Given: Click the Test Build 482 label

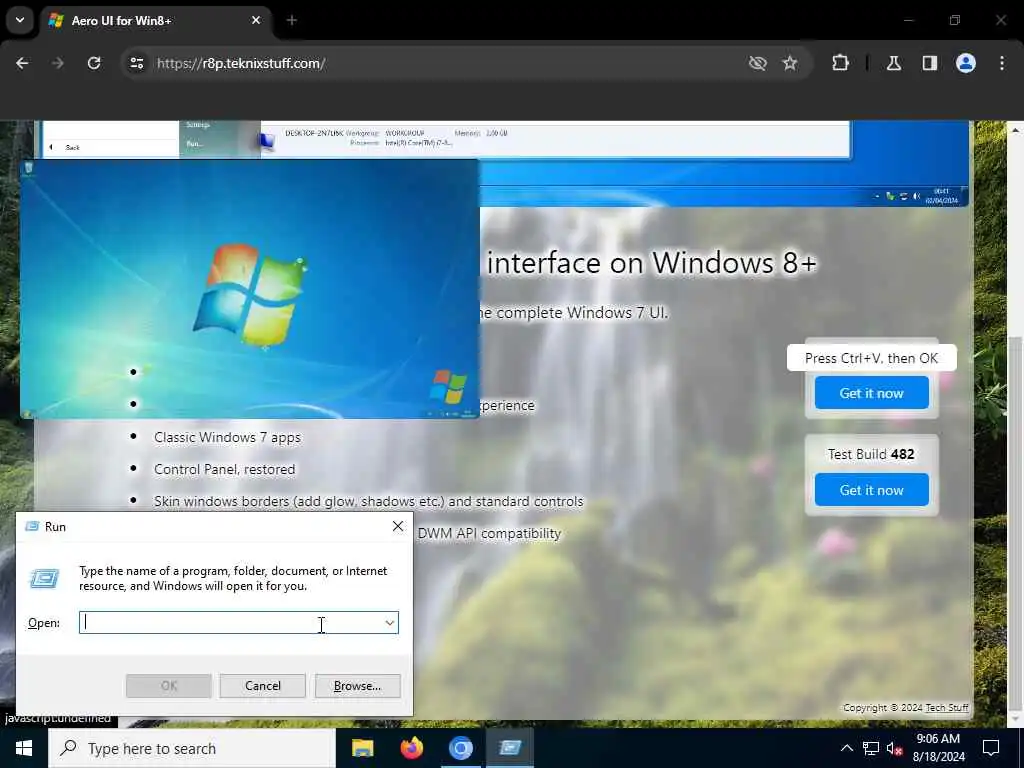Looking at the screenshot, I should click(x=871, y=455).
